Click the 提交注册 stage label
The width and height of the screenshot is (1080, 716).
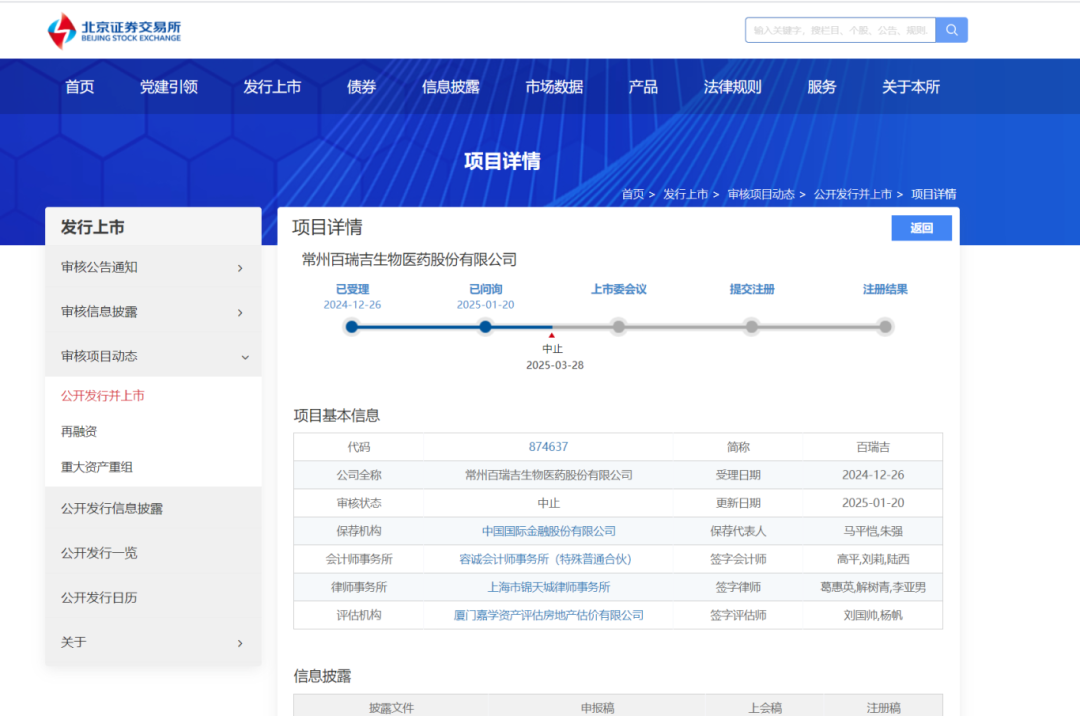pyautogui.click(x=752, y=289)
